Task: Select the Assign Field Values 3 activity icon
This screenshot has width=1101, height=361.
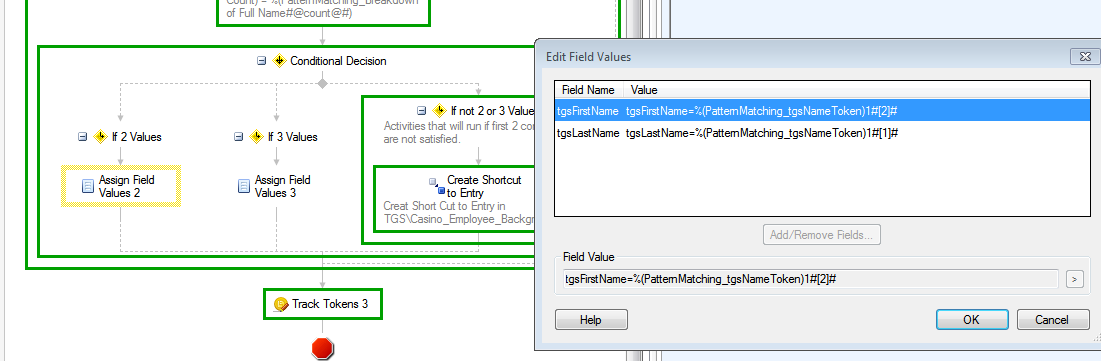Action: [244, 186]
